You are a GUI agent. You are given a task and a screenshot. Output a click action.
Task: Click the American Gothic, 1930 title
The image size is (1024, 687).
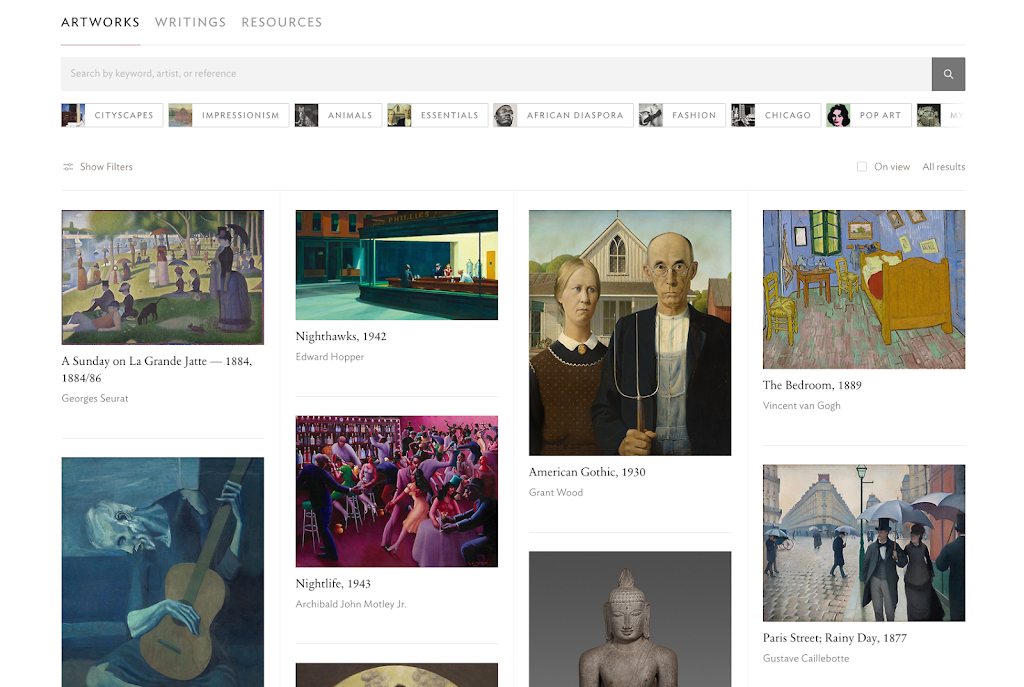point(587,472)
